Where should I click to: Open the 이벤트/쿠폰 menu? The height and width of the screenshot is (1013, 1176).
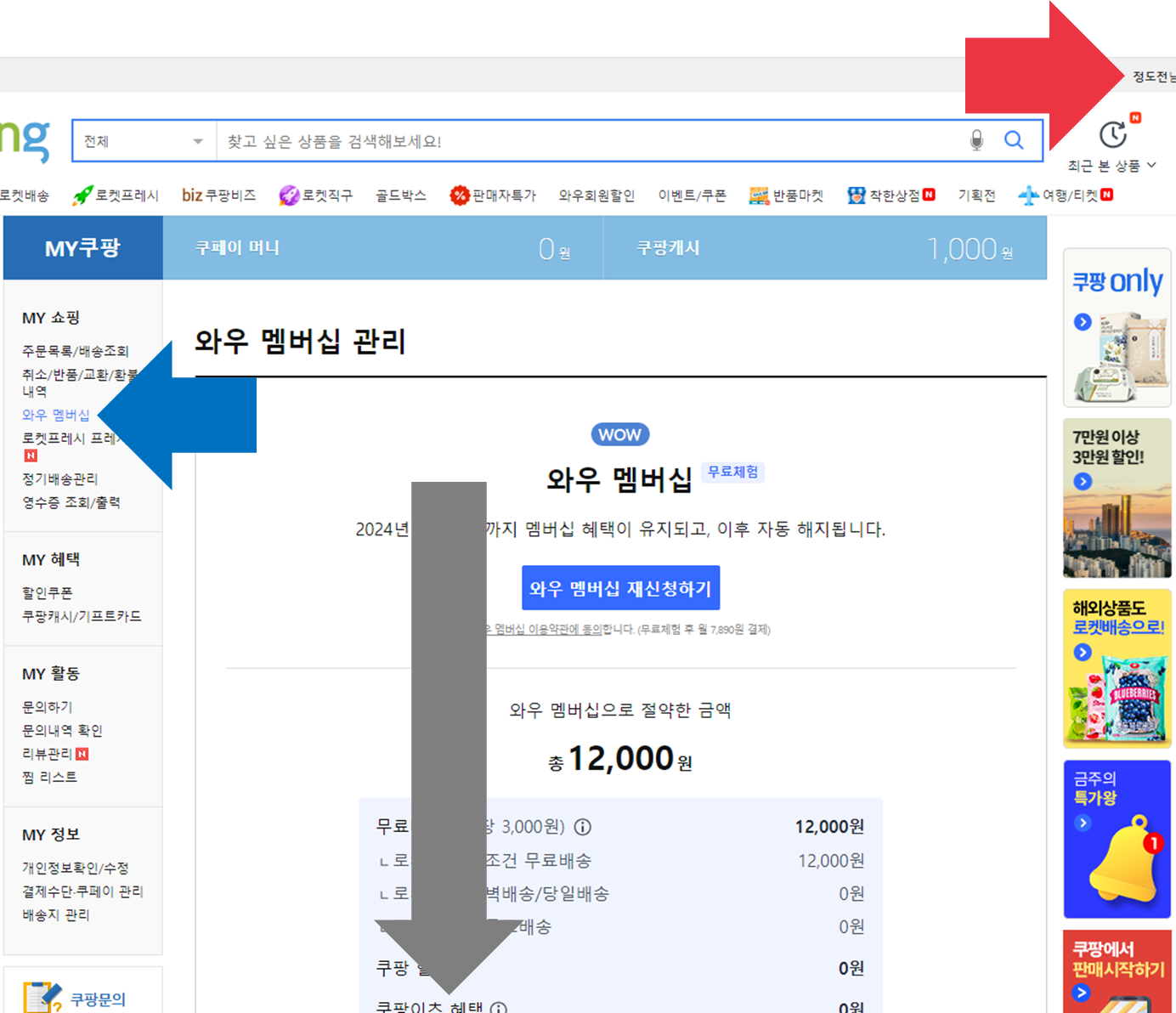pos(692,195)
